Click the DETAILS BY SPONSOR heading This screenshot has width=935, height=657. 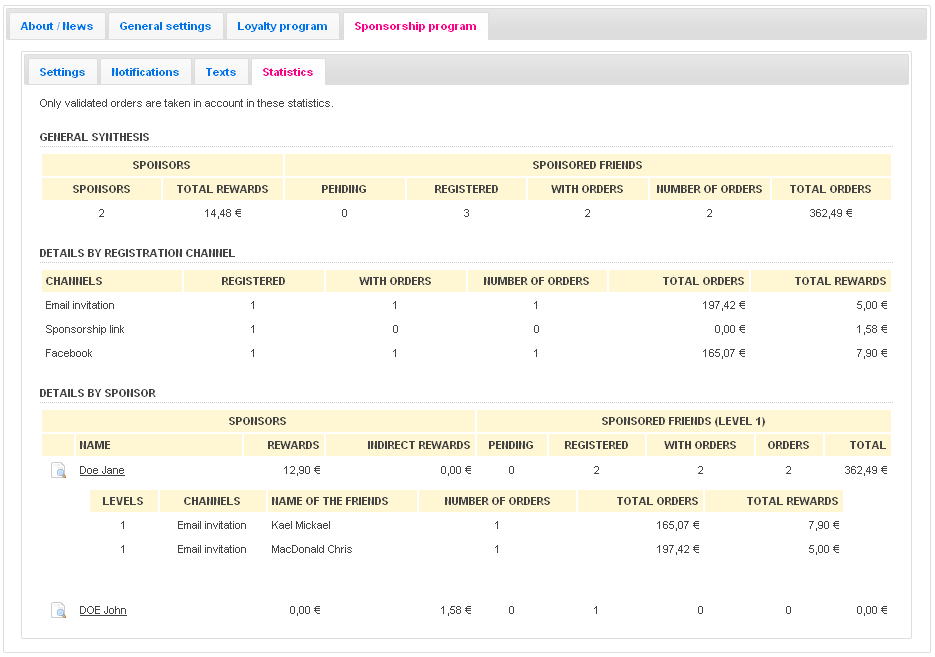97,393
